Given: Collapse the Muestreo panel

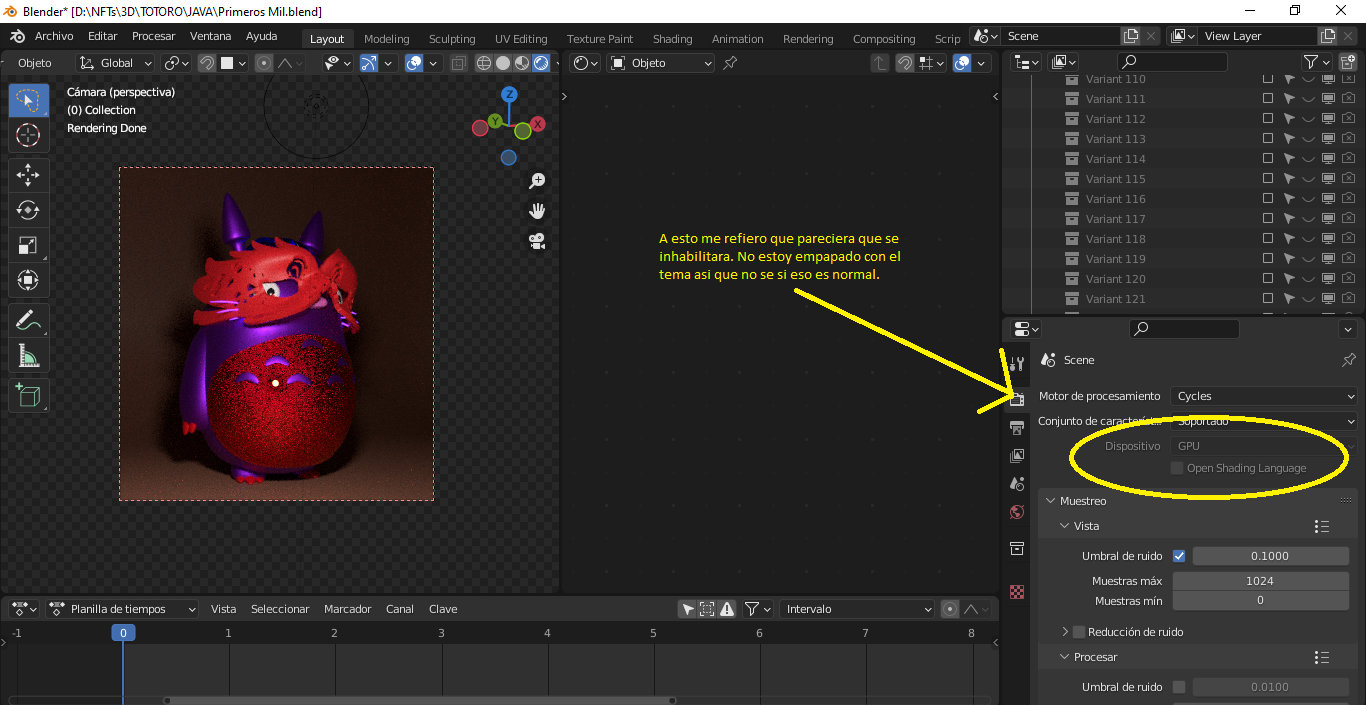Looking at the screenshot, I should click(x=1051, y=501).
